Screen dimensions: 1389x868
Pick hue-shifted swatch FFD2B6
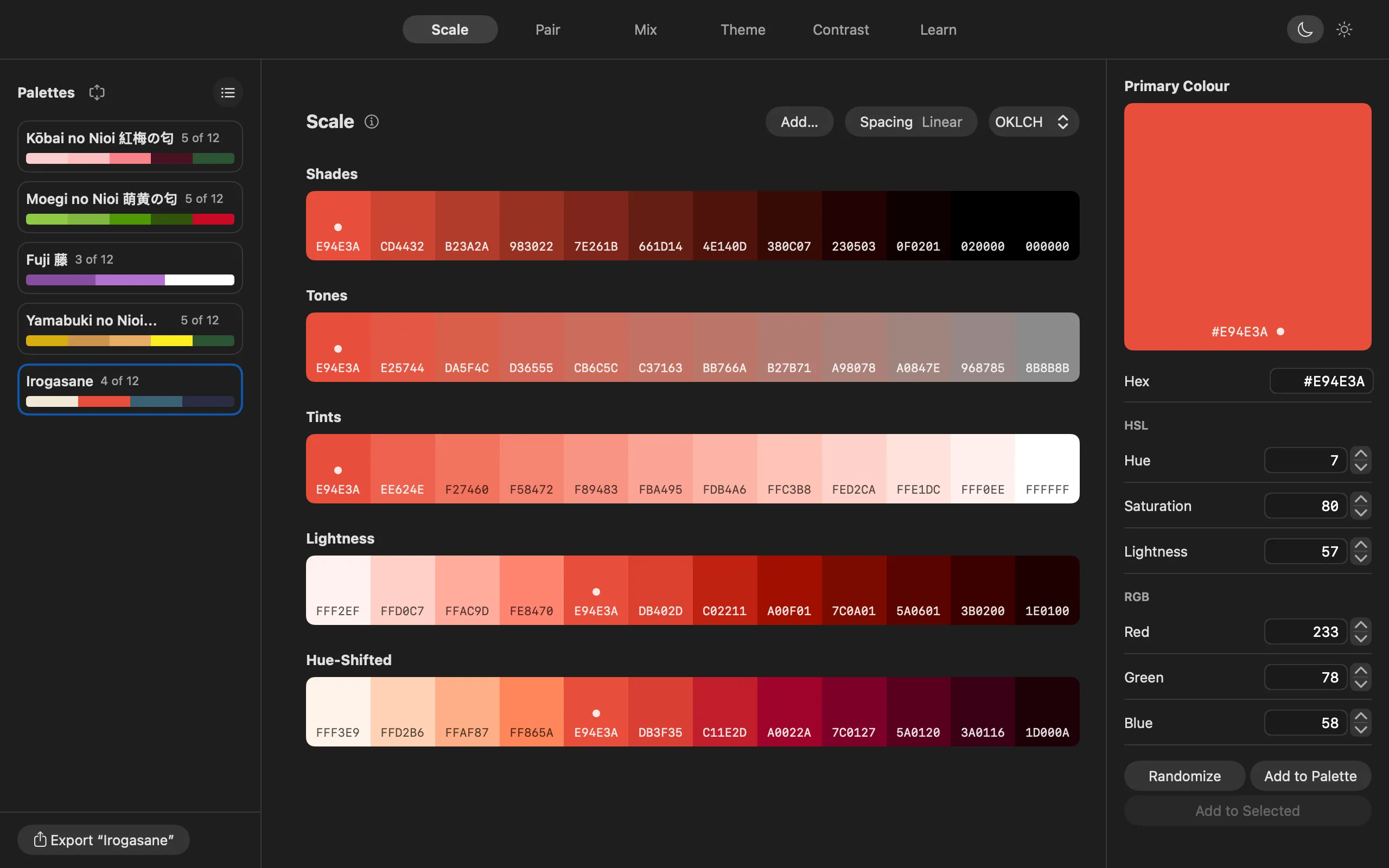point(403,712)
